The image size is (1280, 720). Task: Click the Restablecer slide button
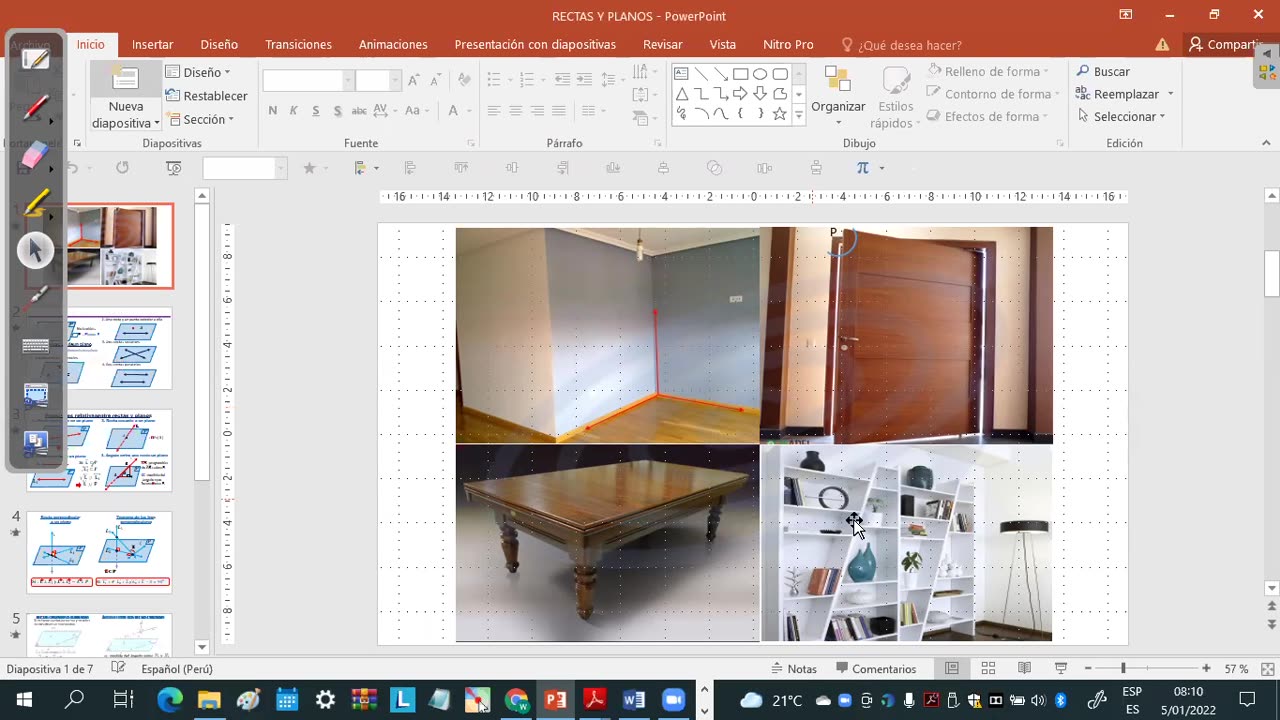click(x=206, y=96)
